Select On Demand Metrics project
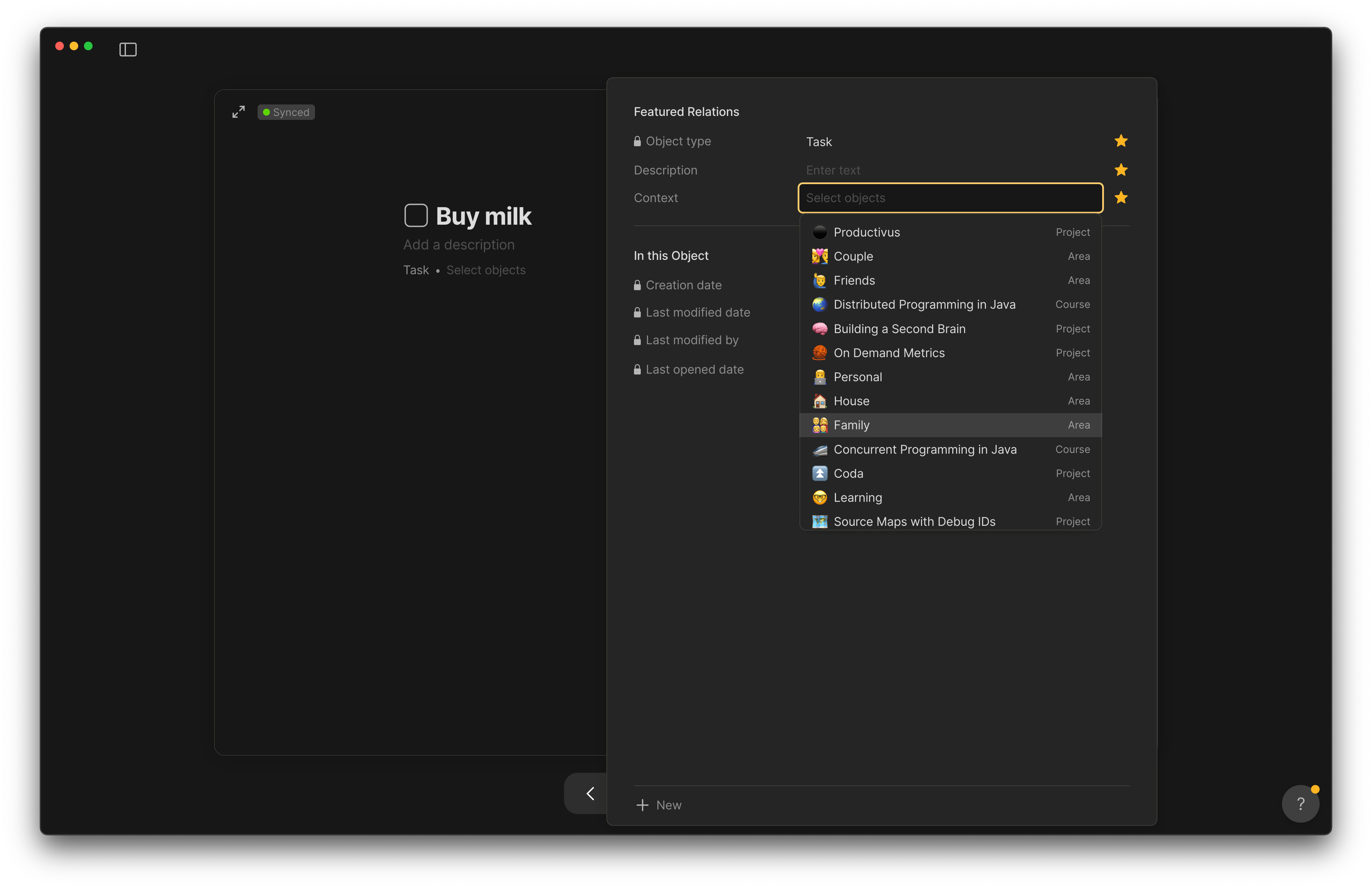Screen dimensions: 1372x888 point(950,353)
